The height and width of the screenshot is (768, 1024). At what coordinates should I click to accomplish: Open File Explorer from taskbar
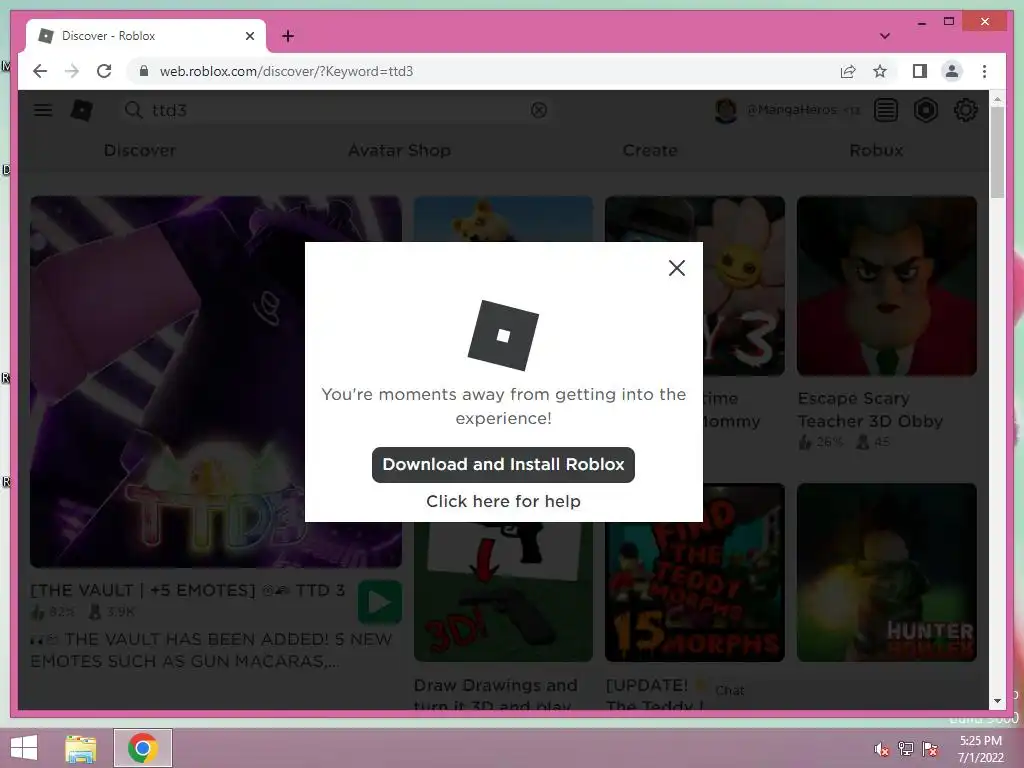80,748
